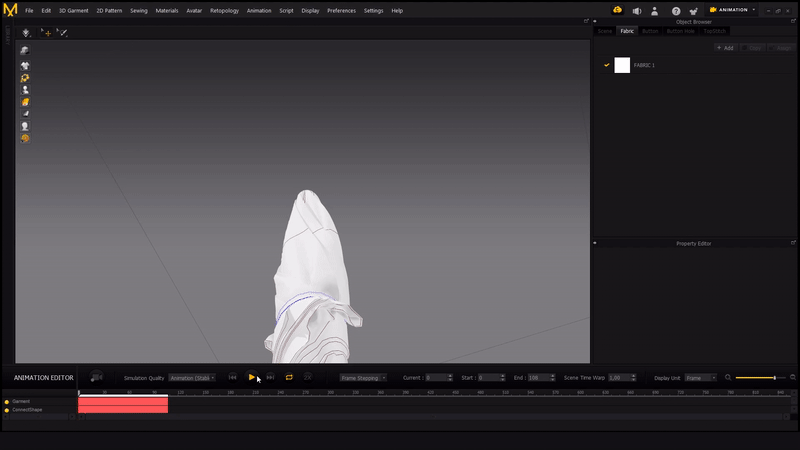
Task: Click the cloud icon in top bar
Action: pos(617,10)
